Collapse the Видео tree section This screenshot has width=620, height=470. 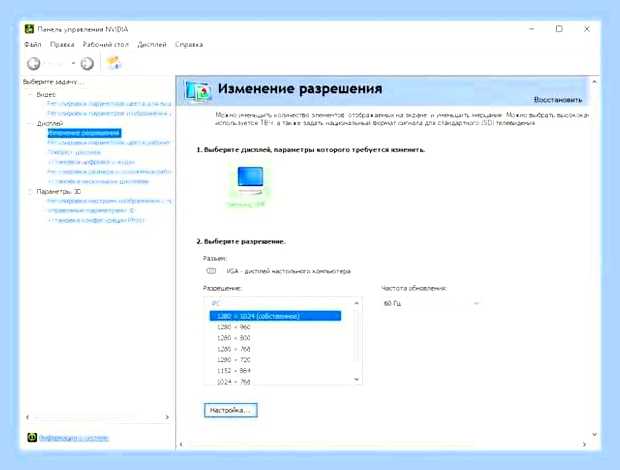[30, 95]
